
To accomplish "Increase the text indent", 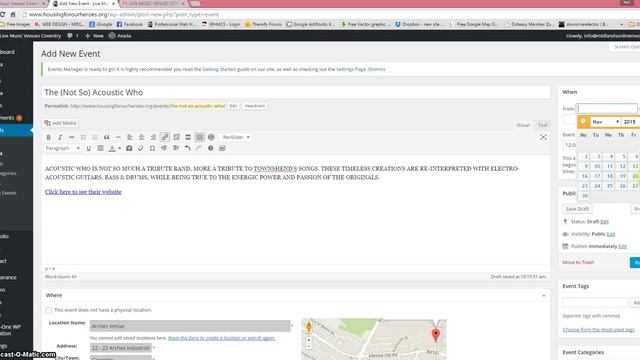I will click(176, 148).
